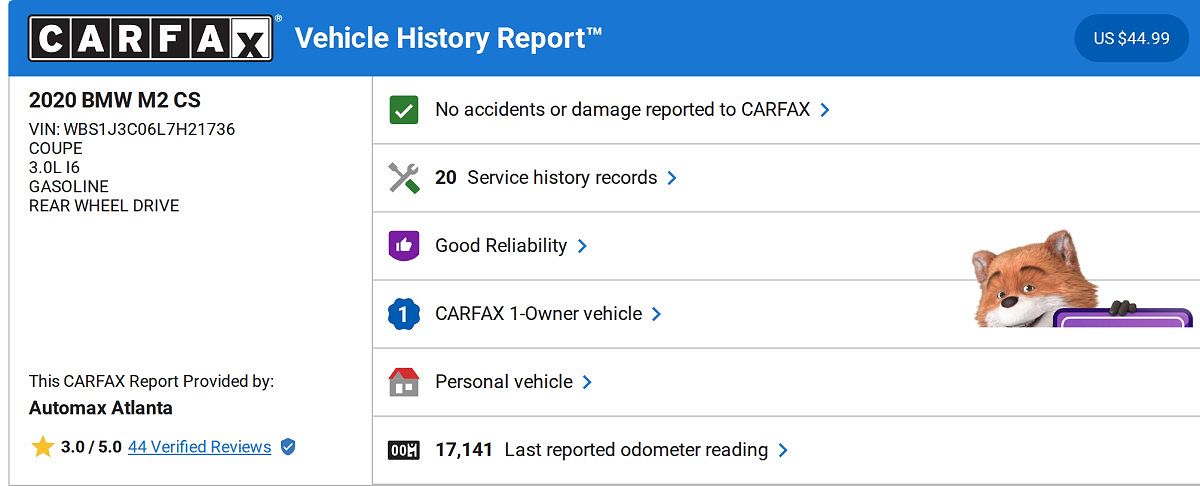
Task: Expand the Last reported odometer reading chevron
Action: [x=783, y=450]
